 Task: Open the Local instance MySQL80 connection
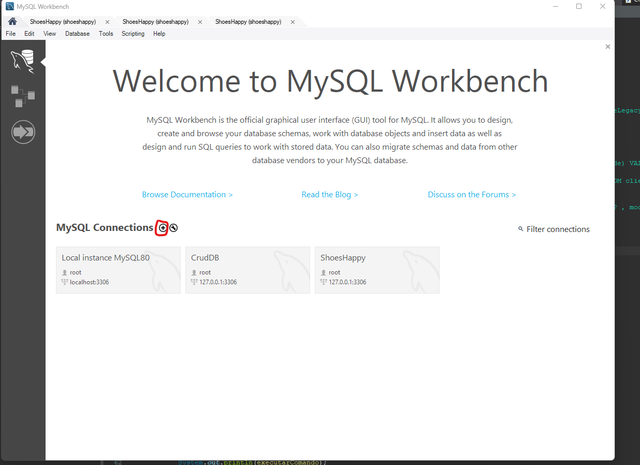(118, 270)
